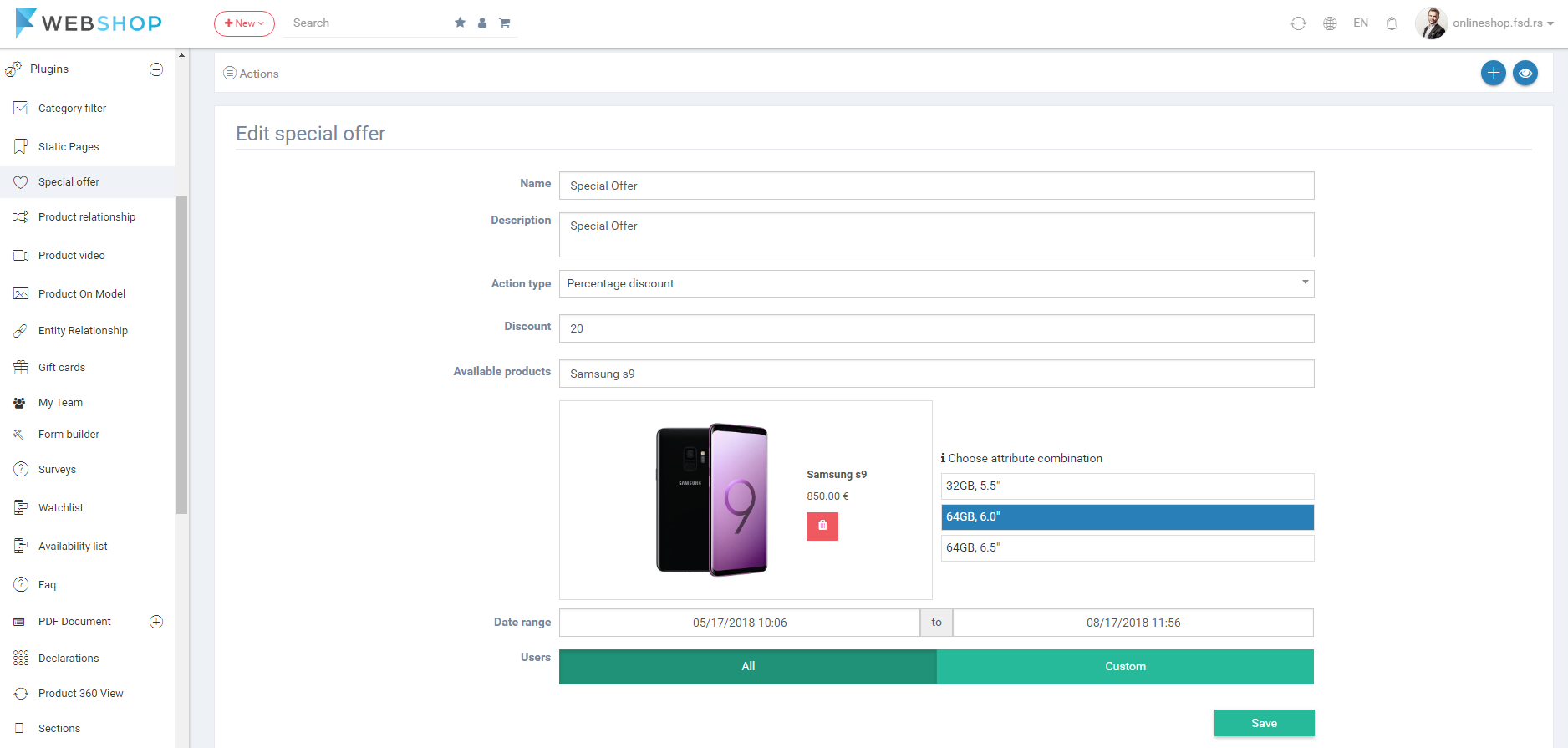
Task: Click the Product video camera icon
Action: (21, 256)
